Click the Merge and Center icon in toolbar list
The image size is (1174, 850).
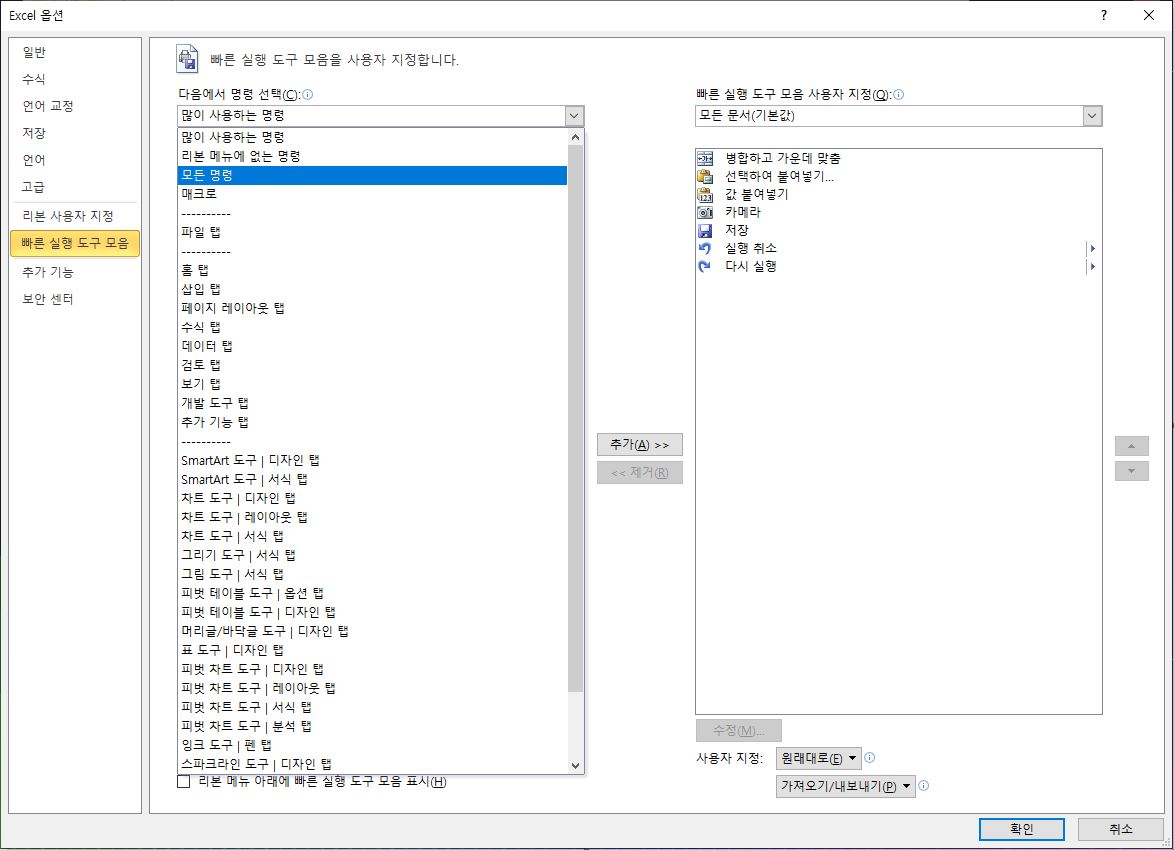point(705,158)
